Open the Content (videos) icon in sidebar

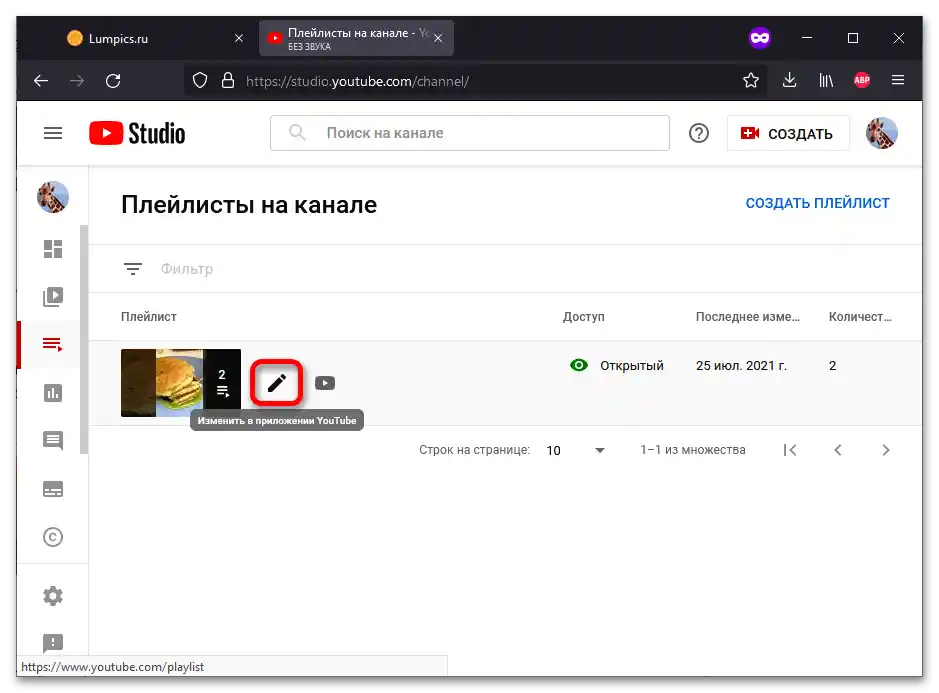53,296
